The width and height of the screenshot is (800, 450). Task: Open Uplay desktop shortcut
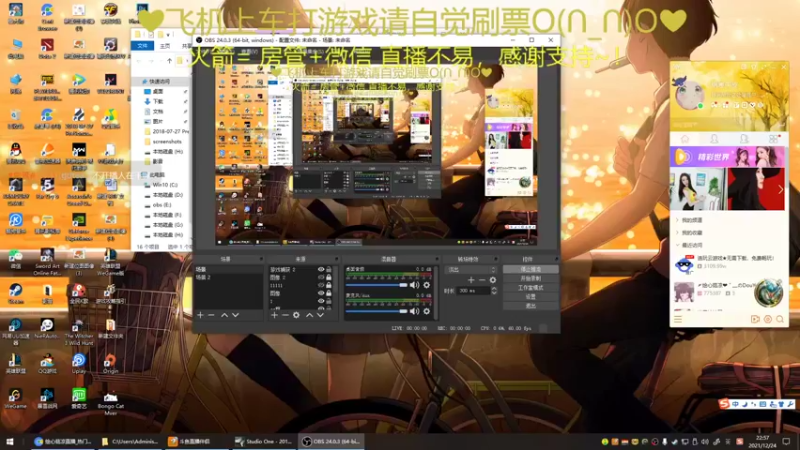coord(79,363)
